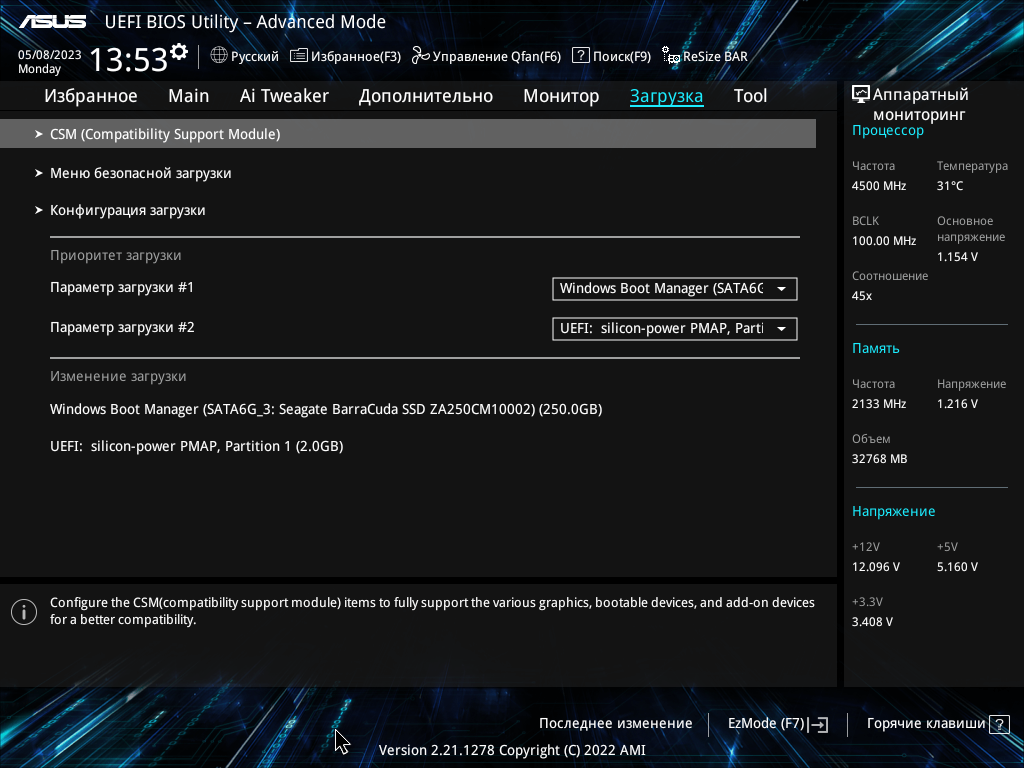Viewport: 1024px width, 768px height.
Task: Select UEFI silicon-power PMAP boot override
Action: point(197,446)
